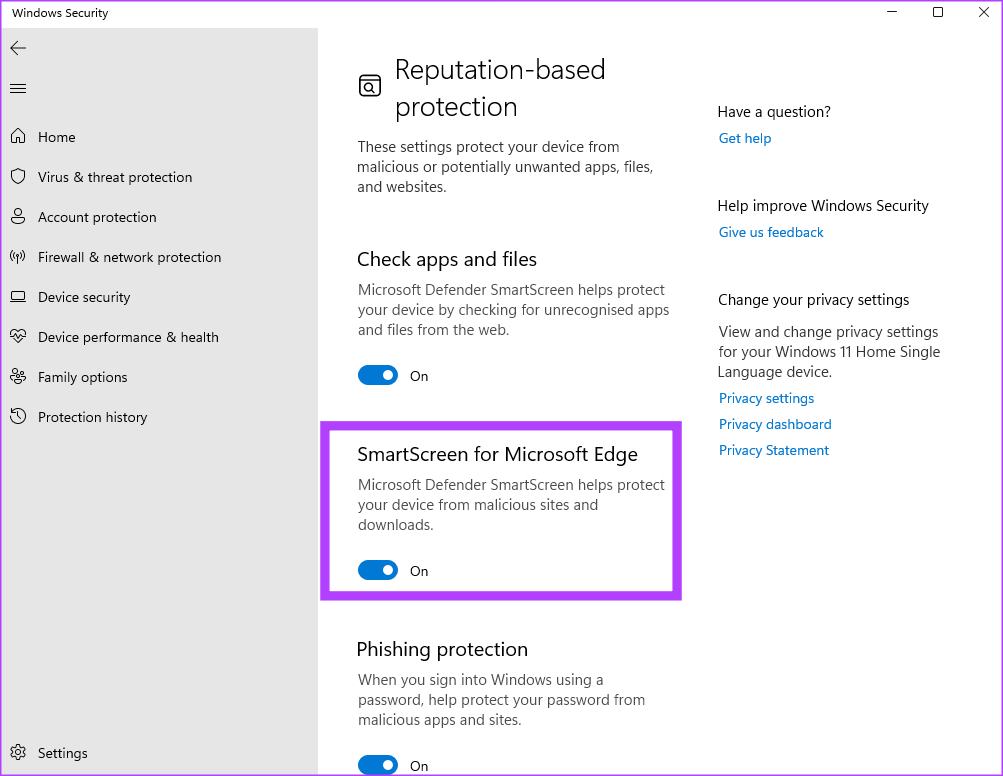Click Change your privacy settings heading
Image resolution: width=1003 pixels, height=776 pixels.
[x=813, y=300]
